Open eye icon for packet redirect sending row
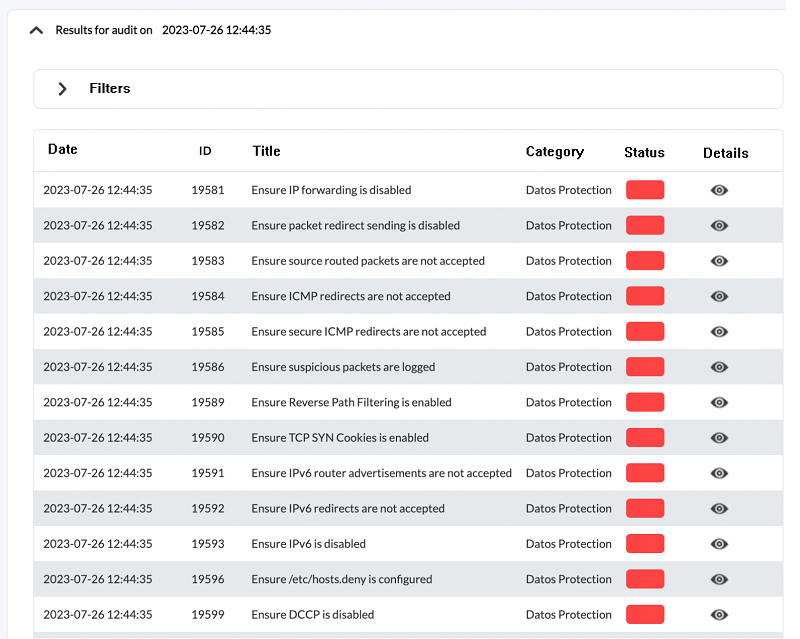The image size is (800, 639). tap(719, 226)
